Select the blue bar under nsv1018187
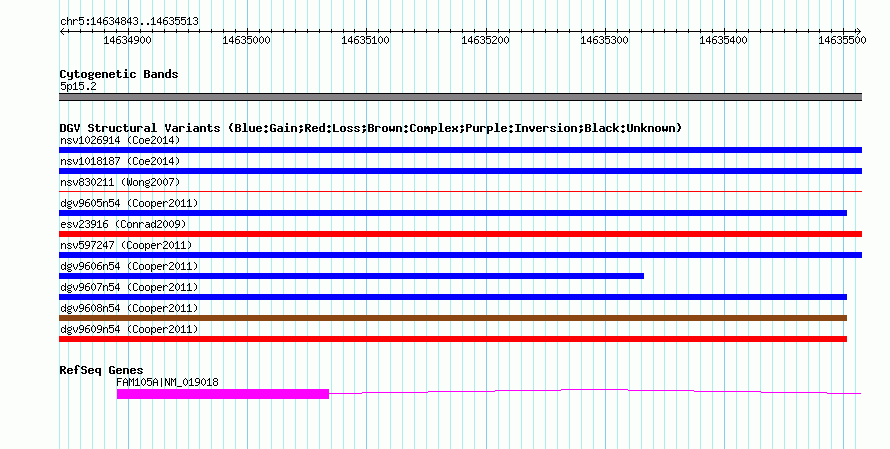 460,171
